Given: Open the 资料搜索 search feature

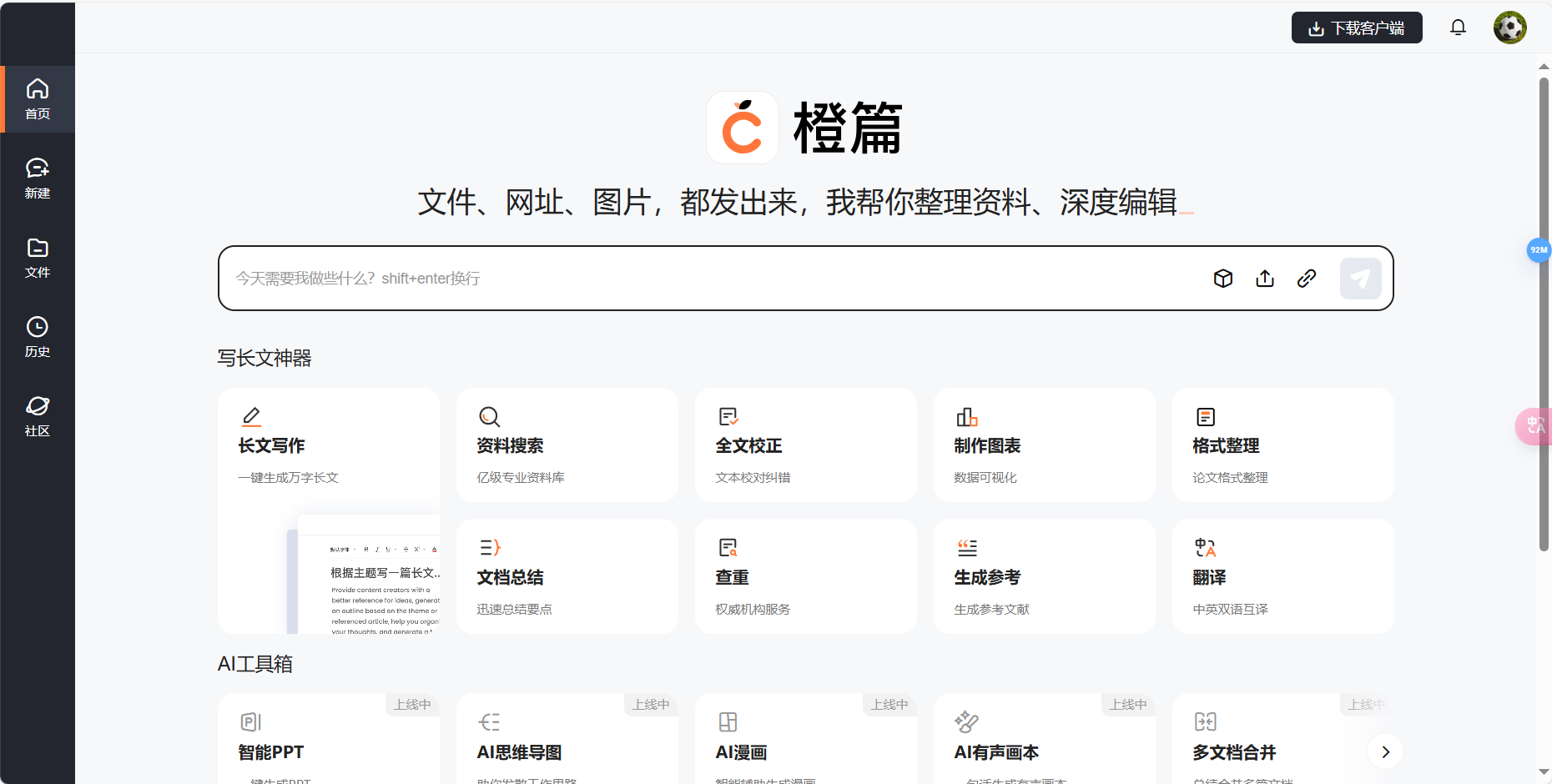Looking at the screenshot, I should pyautogui.click(x=567, y=445).
